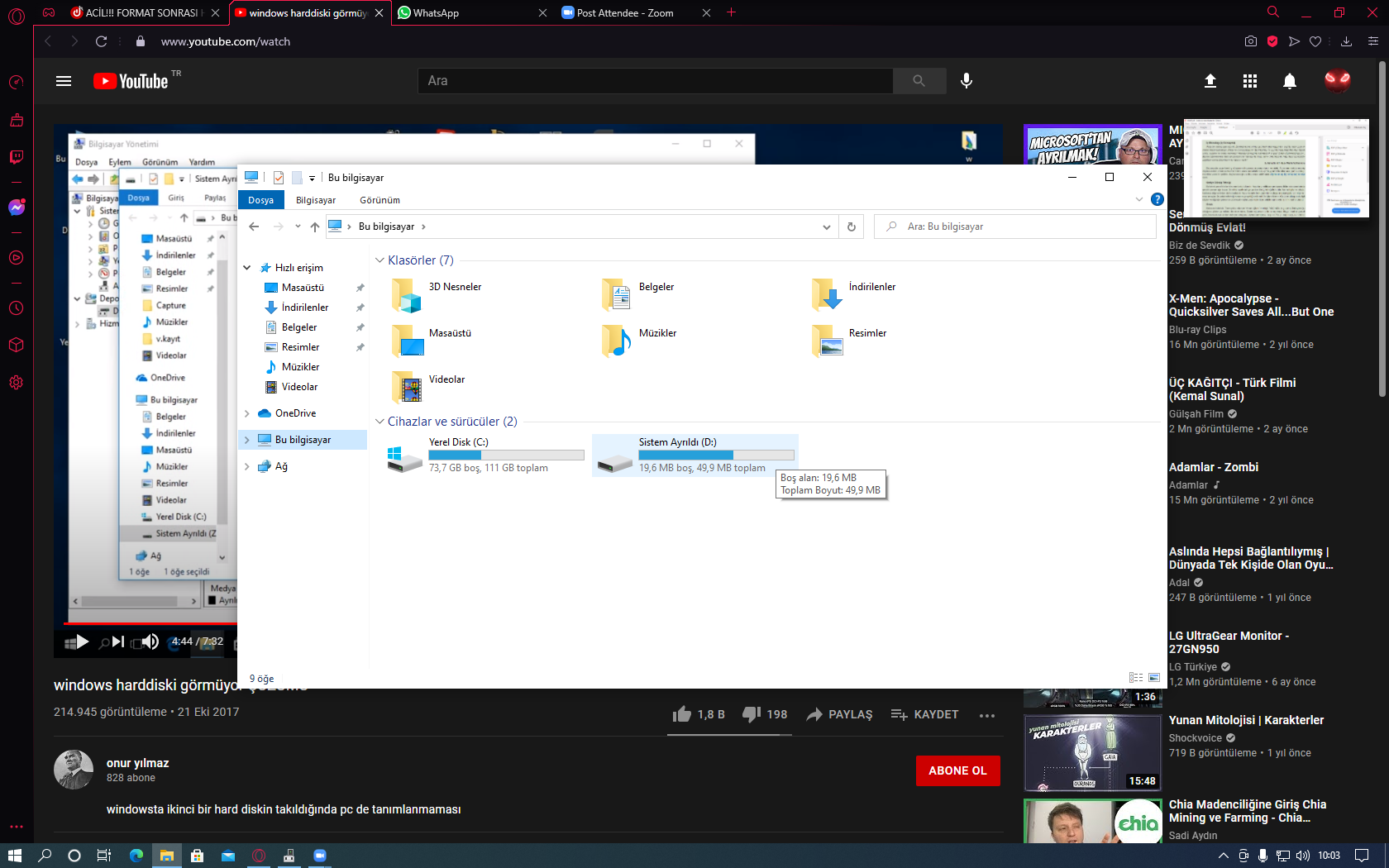Viewport: 1389px width, 868px height.
Task: Open onur yılmaz channel link
Action: 137,763
